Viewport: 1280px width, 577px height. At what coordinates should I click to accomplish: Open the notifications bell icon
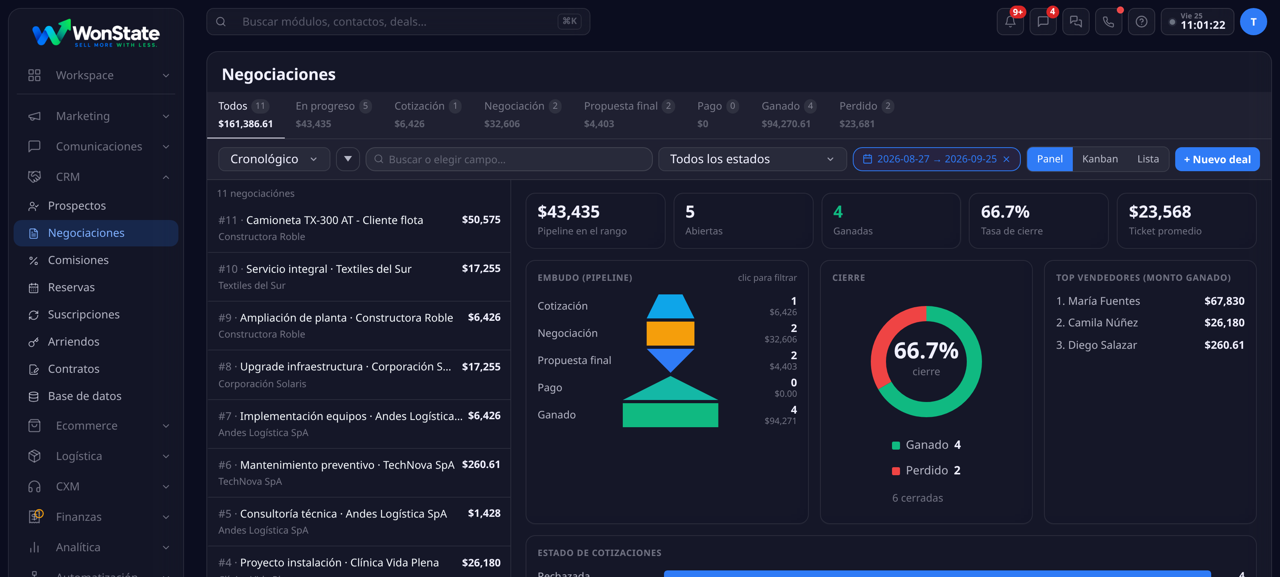pyautogui.click(x=1010, y=22)
